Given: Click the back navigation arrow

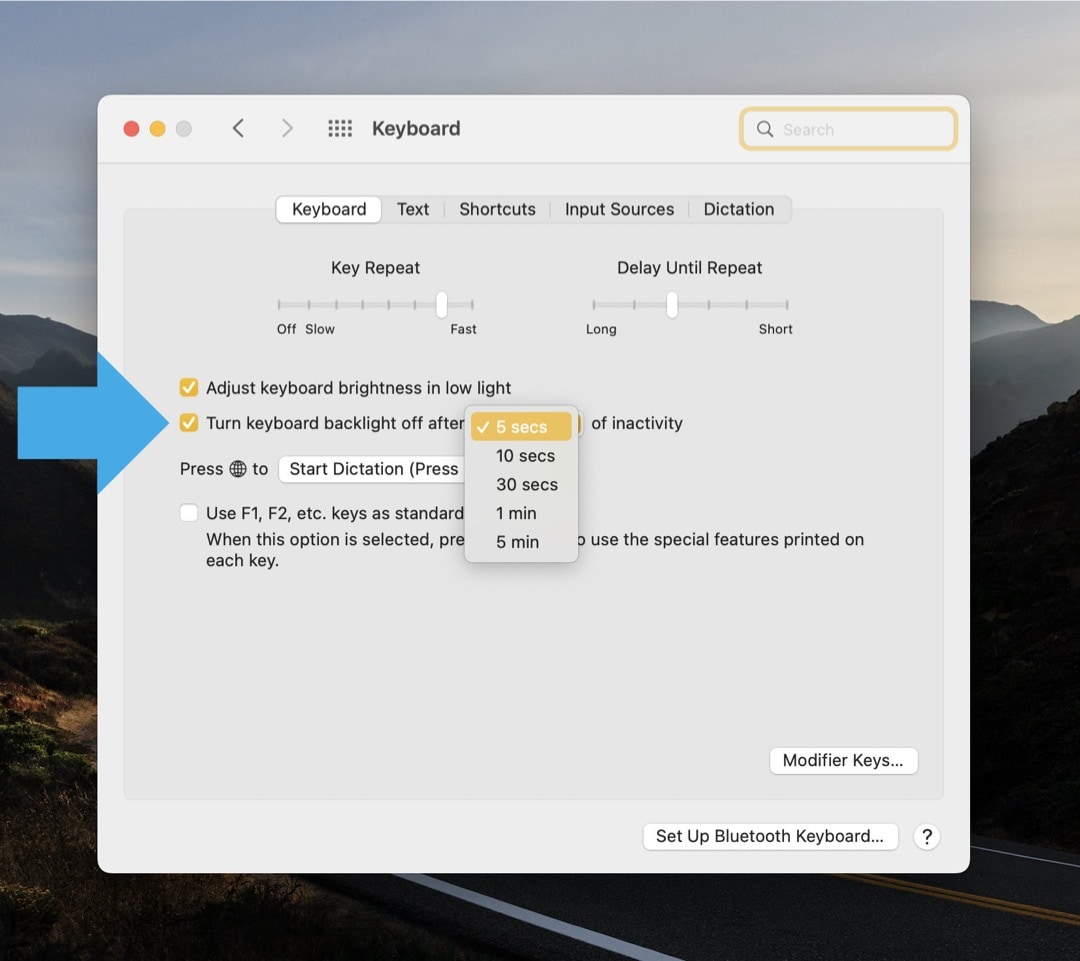Looking at the screenshot, I should 238,128.
